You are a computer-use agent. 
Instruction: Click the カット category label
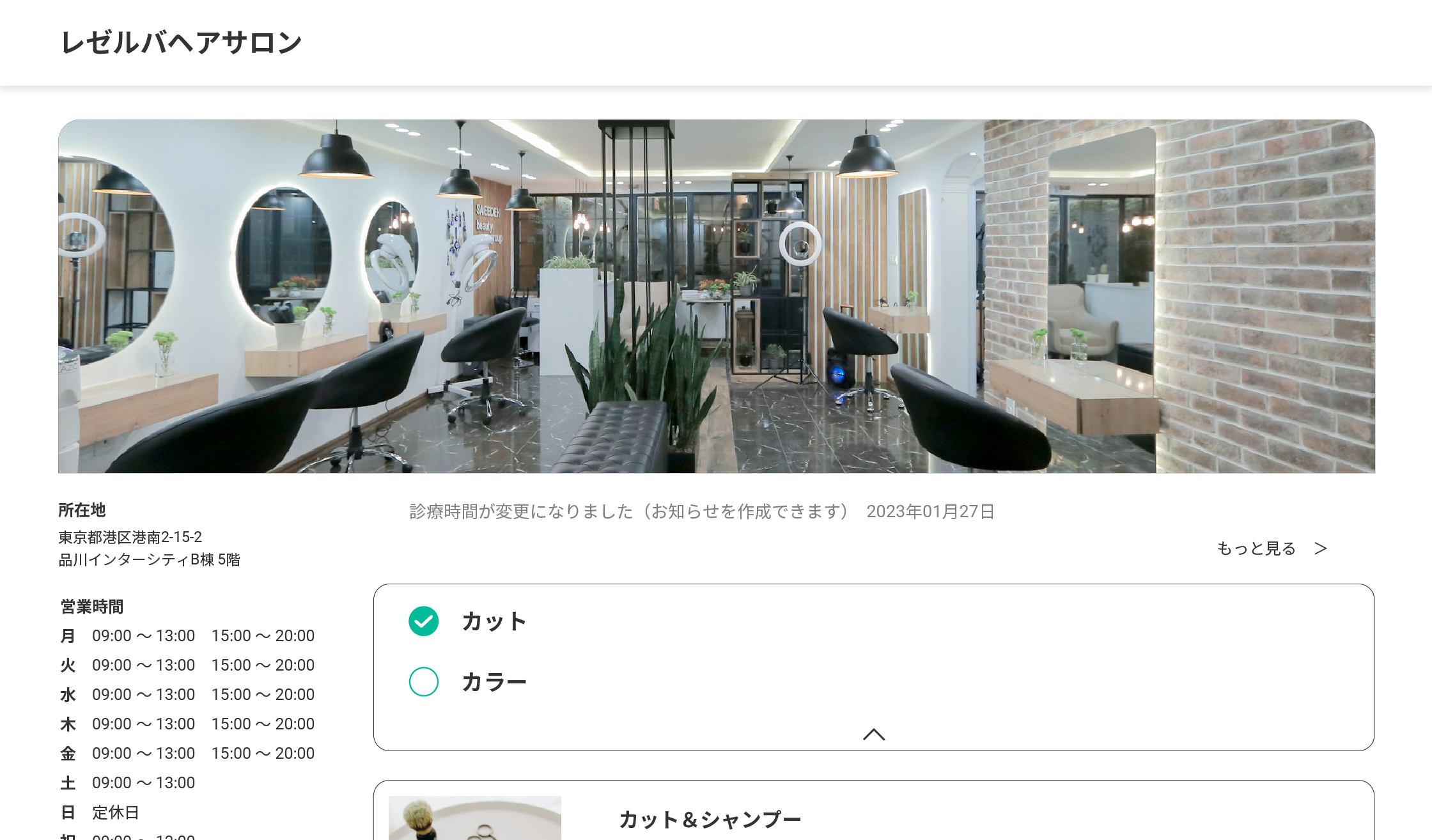(494, 621)
